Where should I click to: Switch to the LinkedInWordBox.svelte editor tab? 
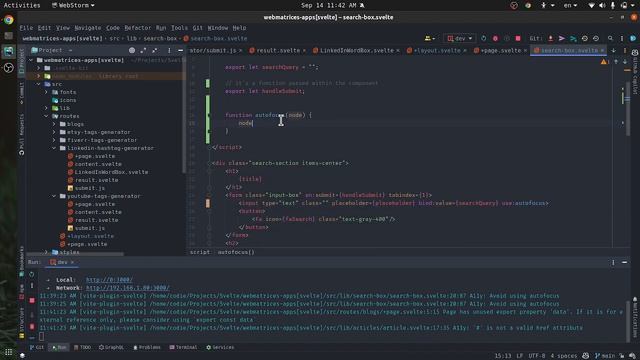[x=356, y=51]
